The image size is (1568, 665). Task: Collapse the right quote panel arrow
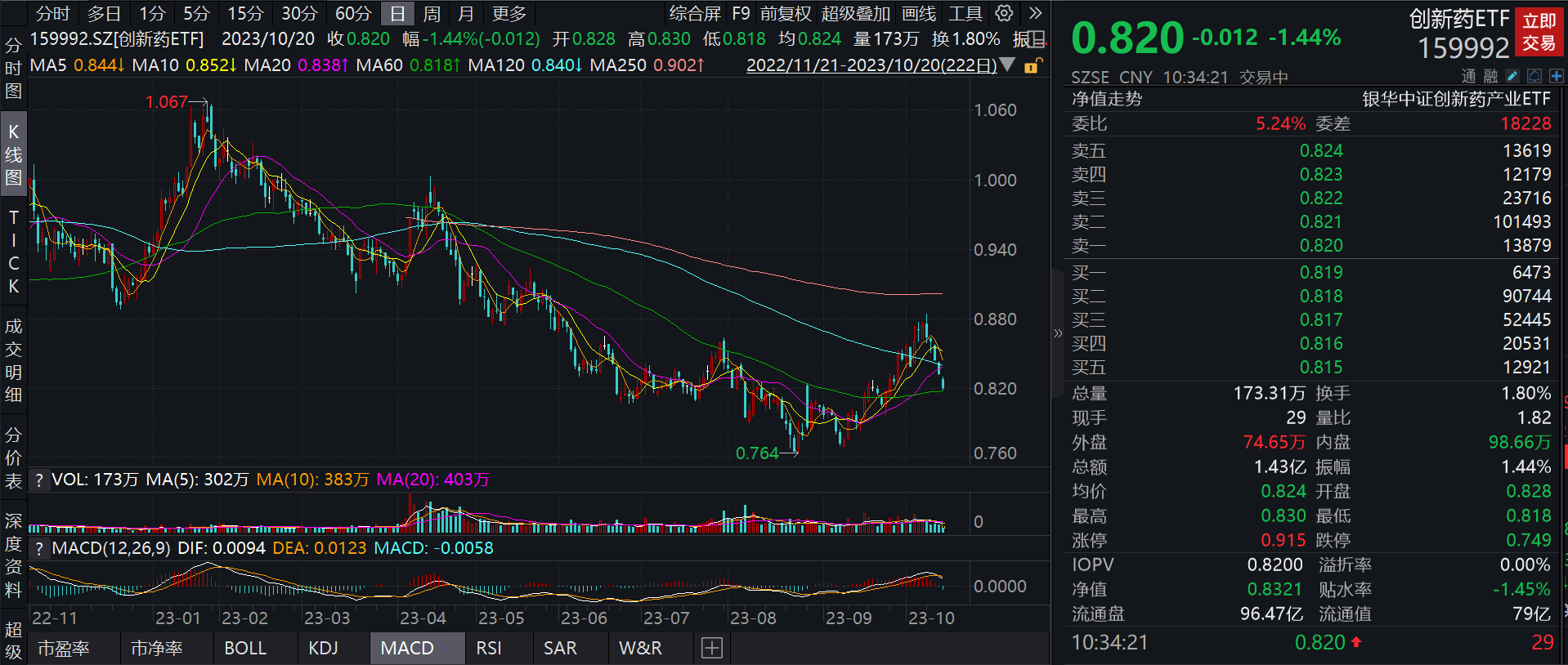click(x=1058, y=332)
